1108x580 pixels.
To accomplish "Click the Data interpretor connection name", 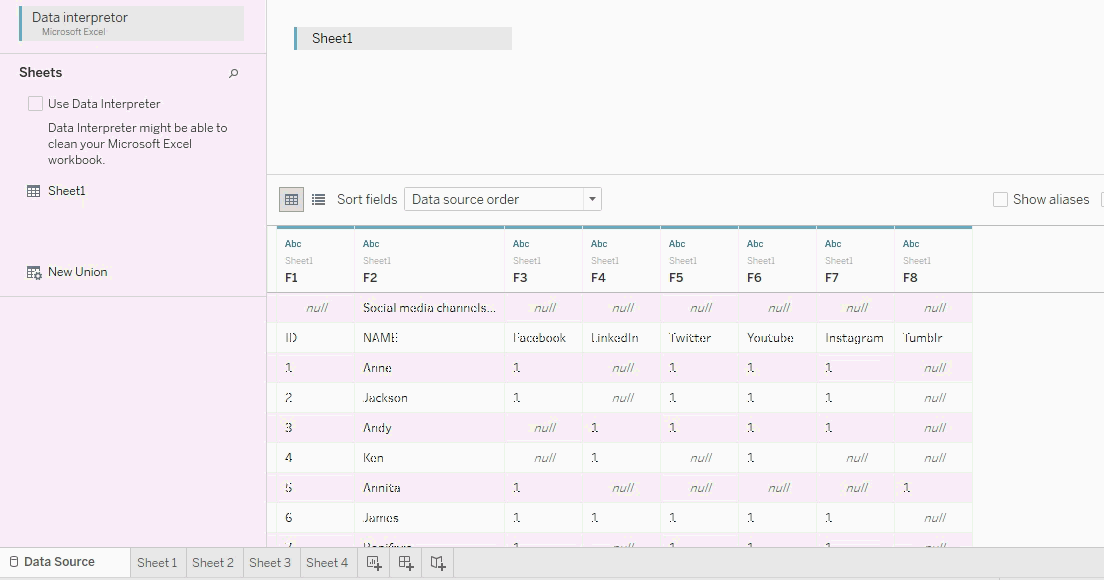I will tap(80, 18).
